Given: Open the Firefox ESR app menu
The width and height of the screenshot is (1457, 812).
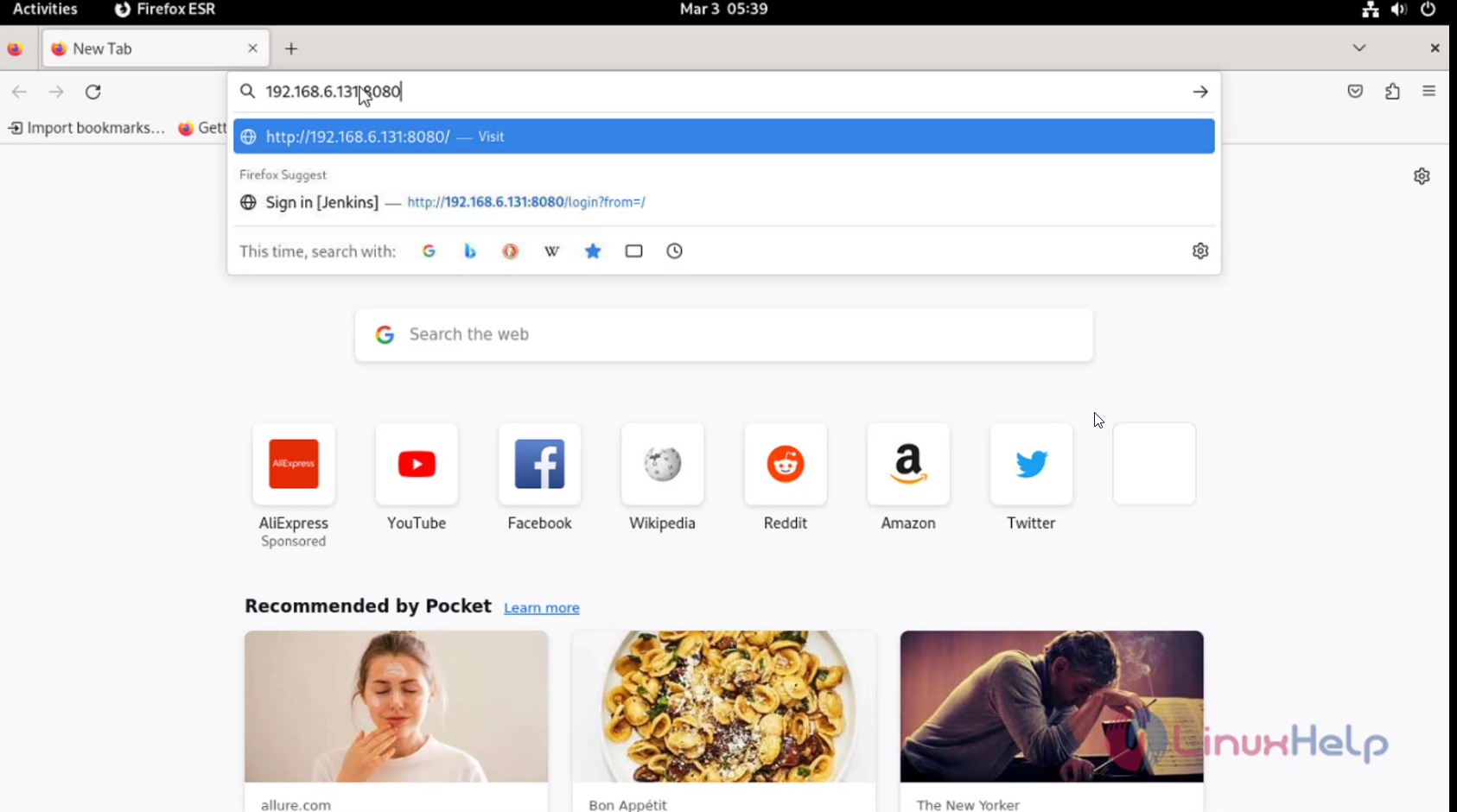Looking at the screenshot, I should pyautogui.click(x=165, y=10).
